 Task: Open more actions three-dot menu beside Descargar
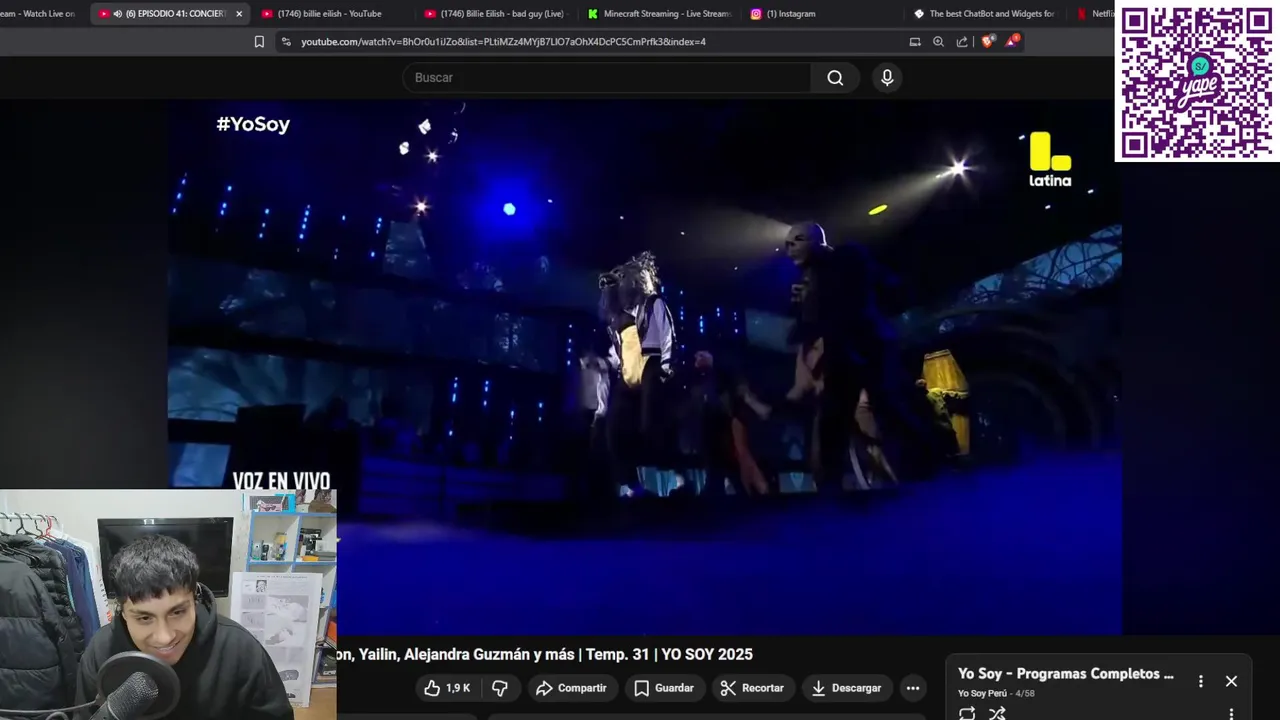pyautogui.click(x=912, y=688)
